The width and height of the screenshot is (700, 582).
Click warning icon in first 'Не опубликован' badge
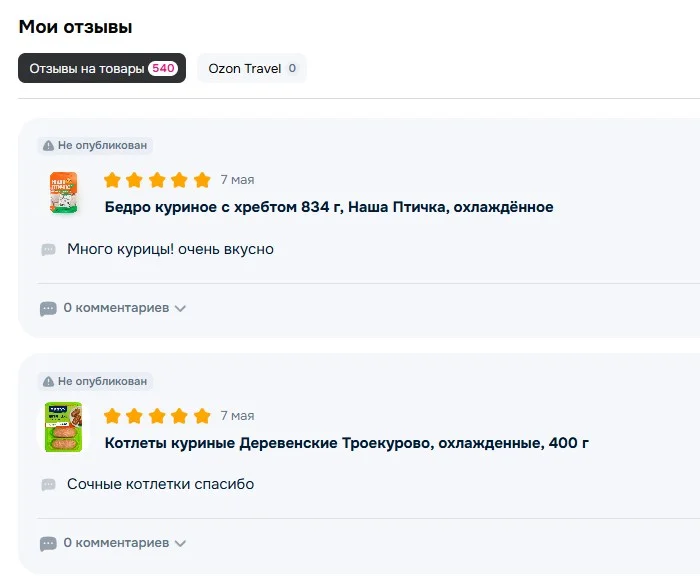(48, 146)
